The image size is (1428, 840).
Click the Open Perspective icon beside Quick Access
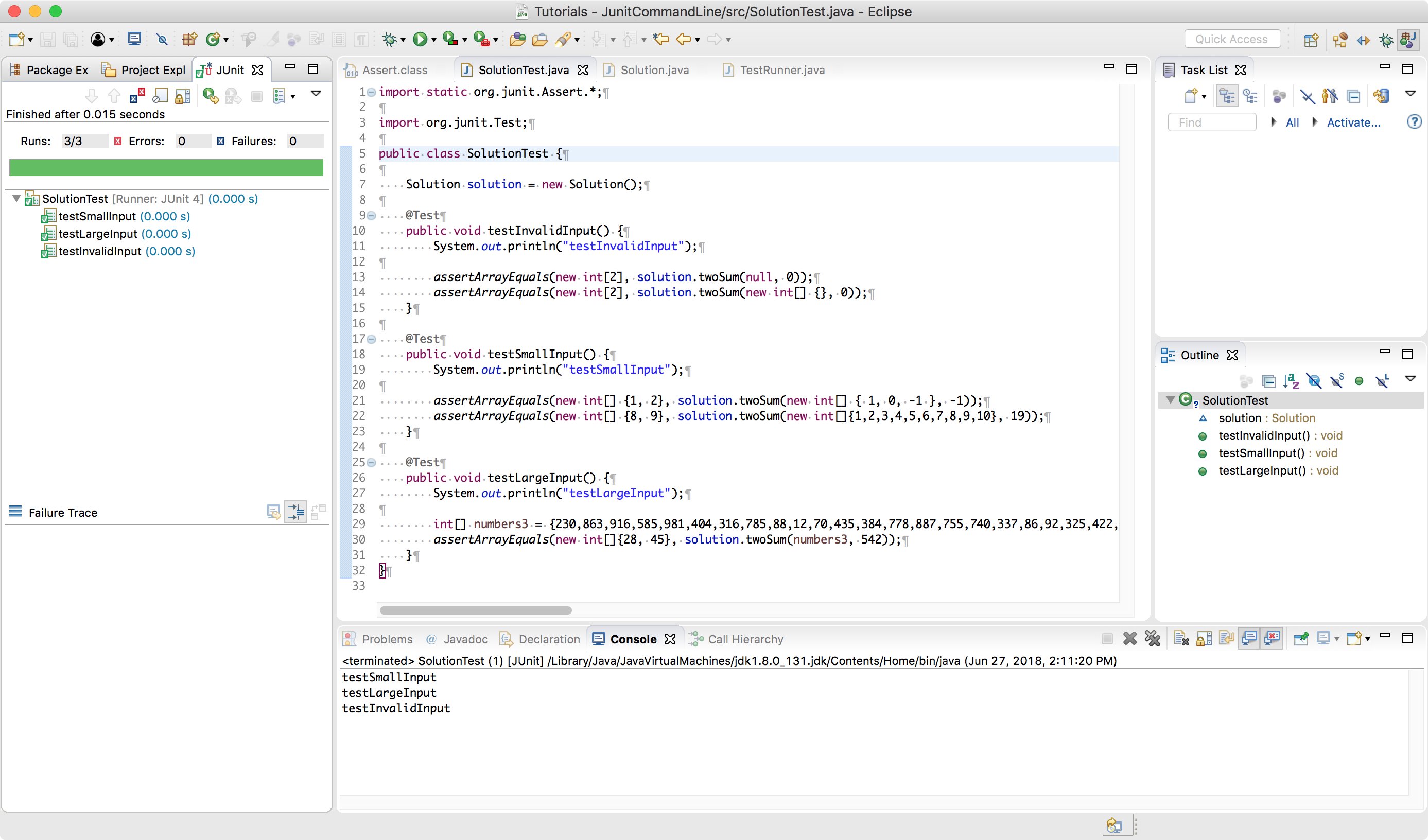(x=1311, y=40)
